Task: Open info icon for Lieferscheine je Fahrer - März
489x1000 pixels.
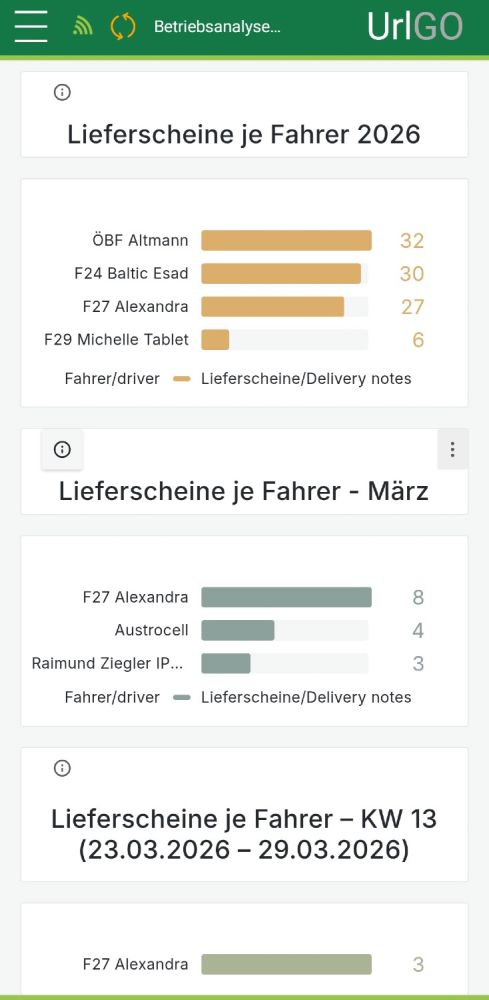Action: point(62,450)
